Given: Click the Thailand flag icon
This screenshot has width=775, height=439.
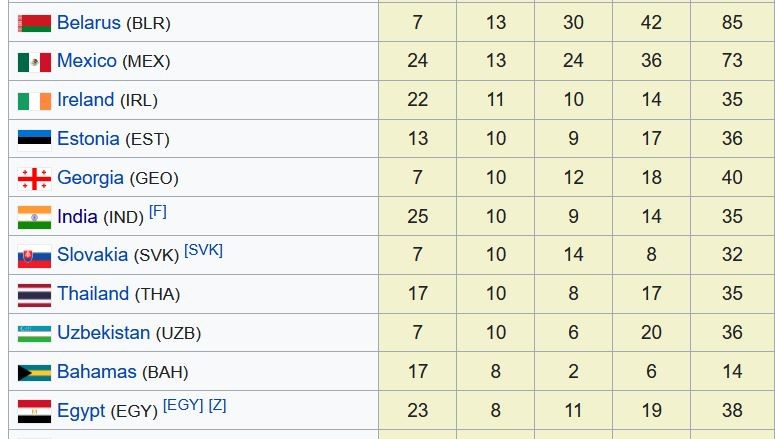Looking at the screenshot, I should tap(34, 294).
